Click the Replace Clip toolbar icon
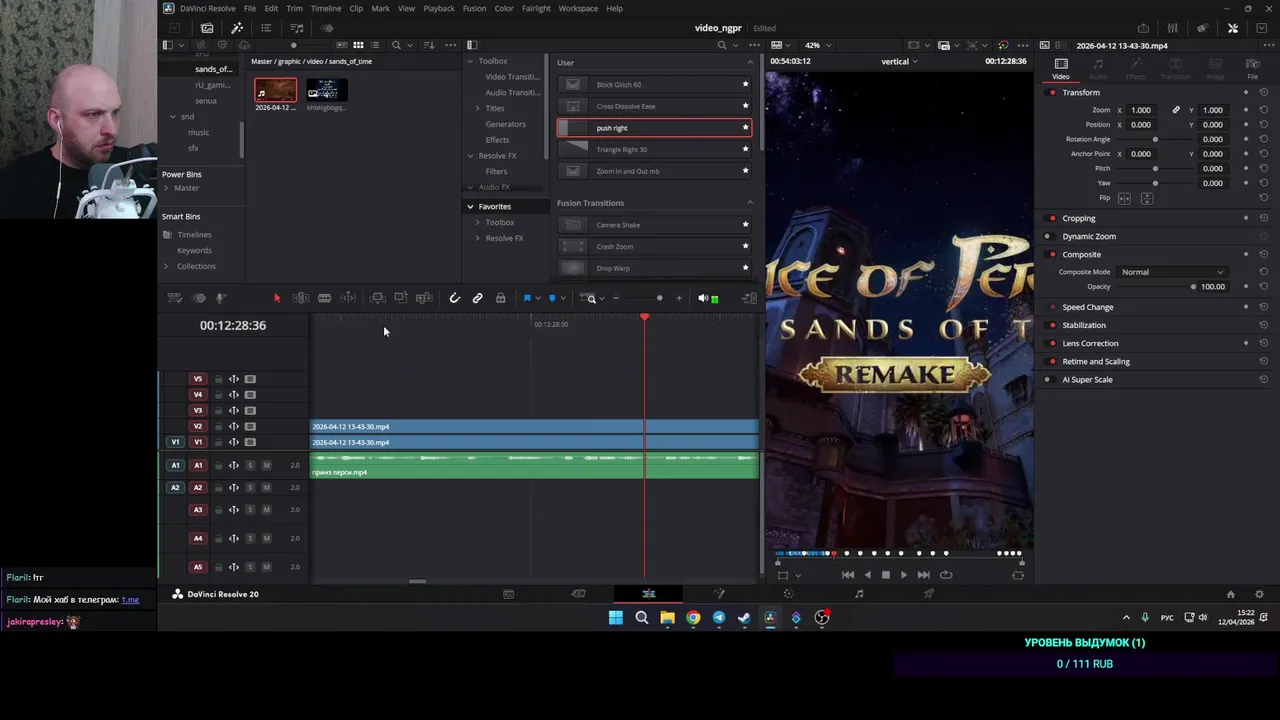The width and height of the screenshot is (1280, 720). (424, 298)
